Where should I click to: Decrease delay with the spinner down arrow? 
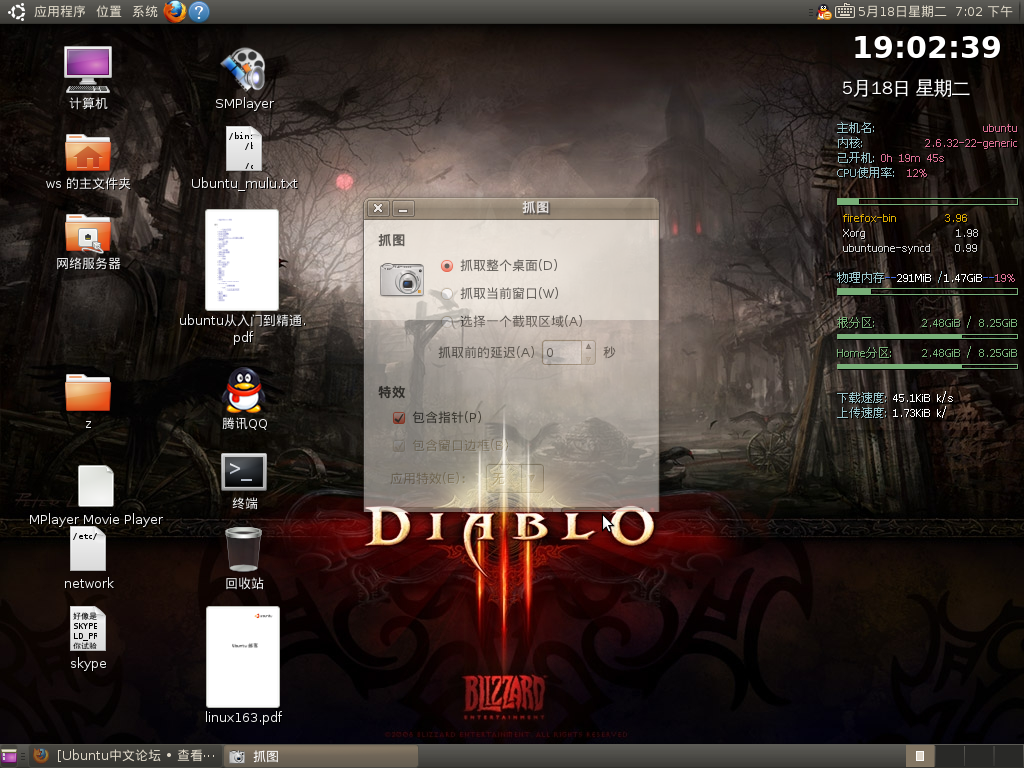point(588,359)
